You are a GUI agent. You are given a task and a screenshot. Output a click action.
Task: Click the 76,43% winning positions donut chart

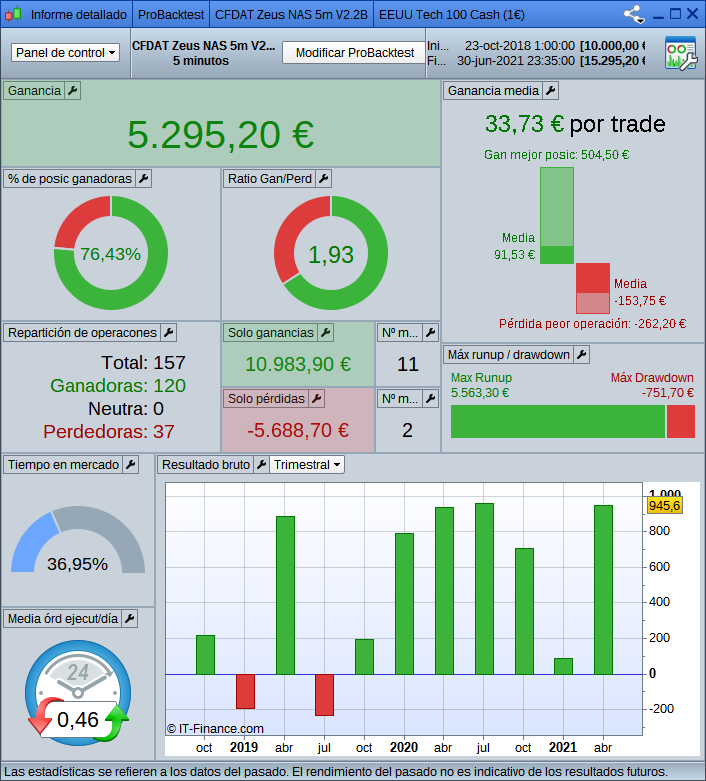pyautogui.click(x=111, y=253)
